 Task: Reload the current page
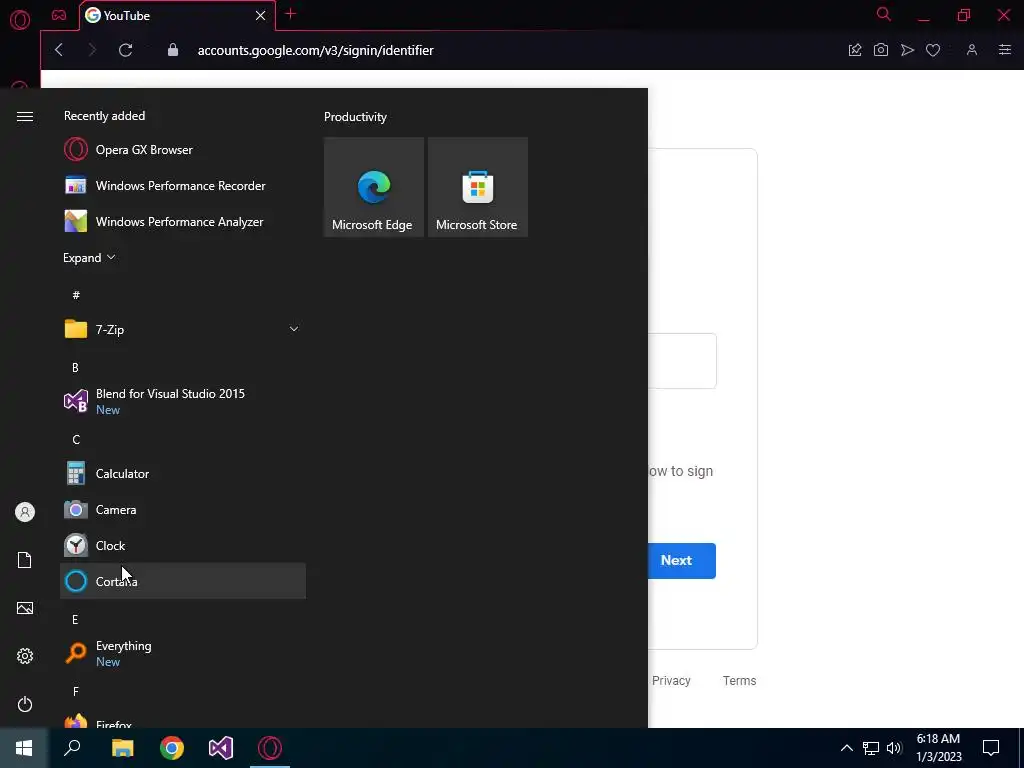(x=125, y=50)
